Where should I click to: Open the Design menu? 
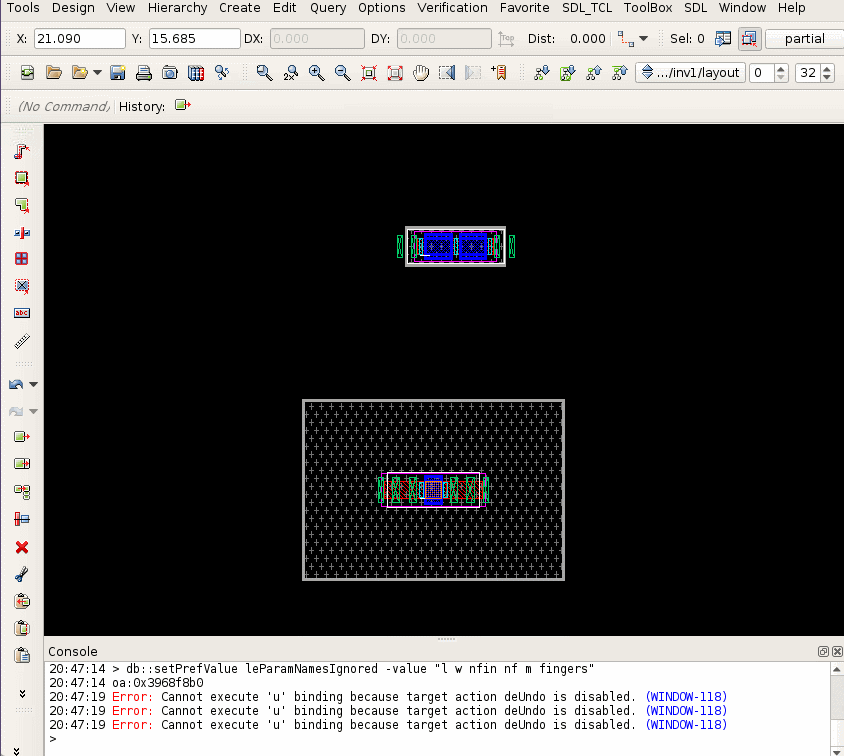pos(73,8)
